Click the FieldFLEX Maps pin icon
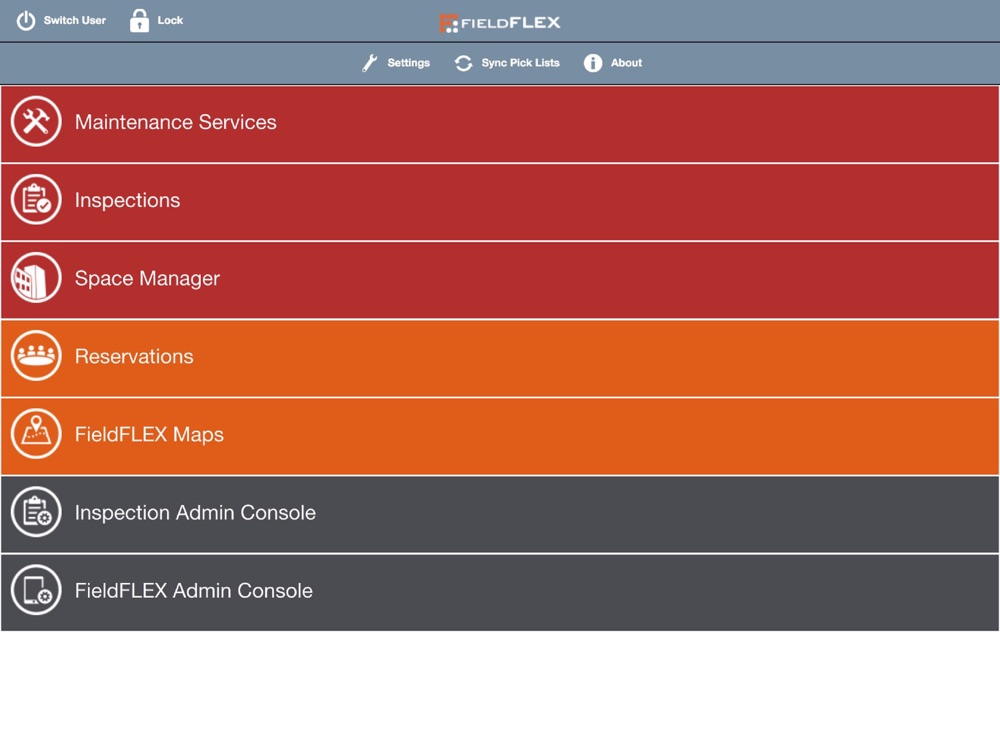 click(36, 434)
